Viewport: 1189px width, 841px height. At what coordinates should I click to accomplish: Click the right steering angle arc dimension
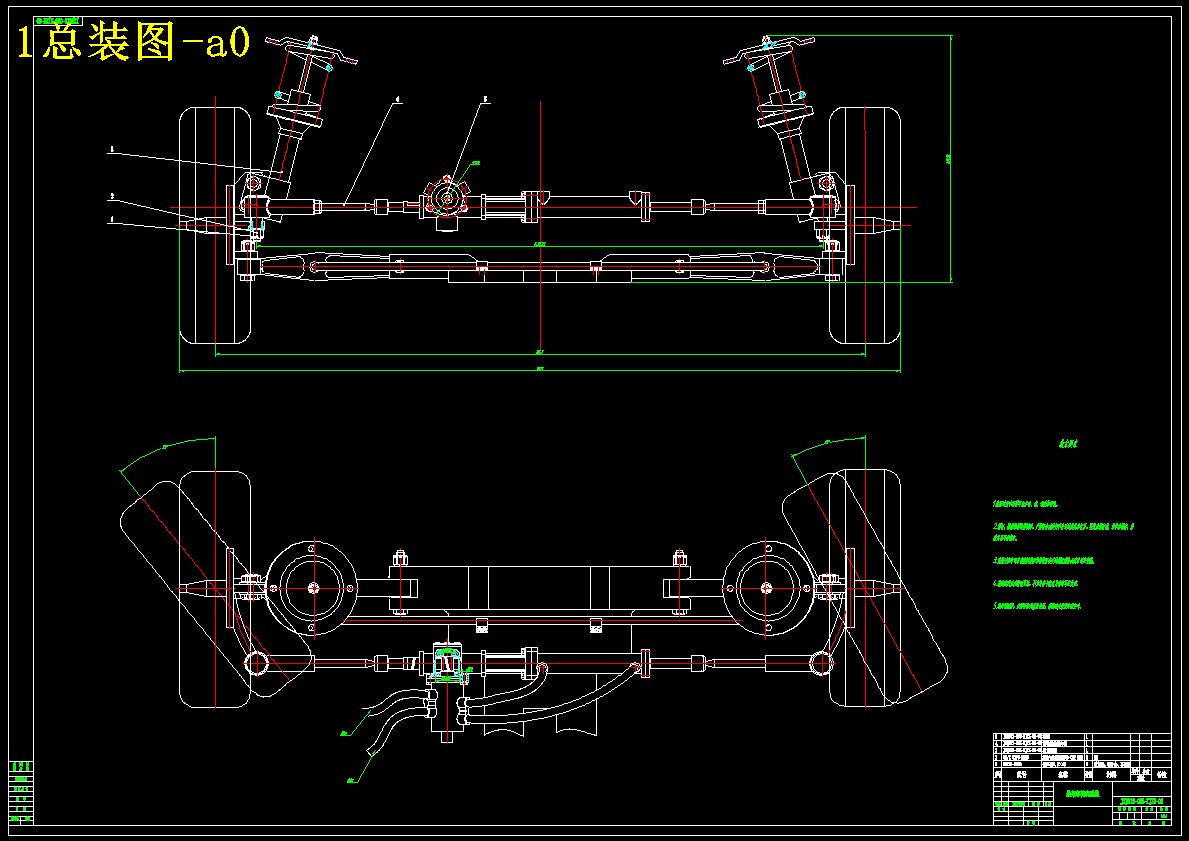(828, 444)
